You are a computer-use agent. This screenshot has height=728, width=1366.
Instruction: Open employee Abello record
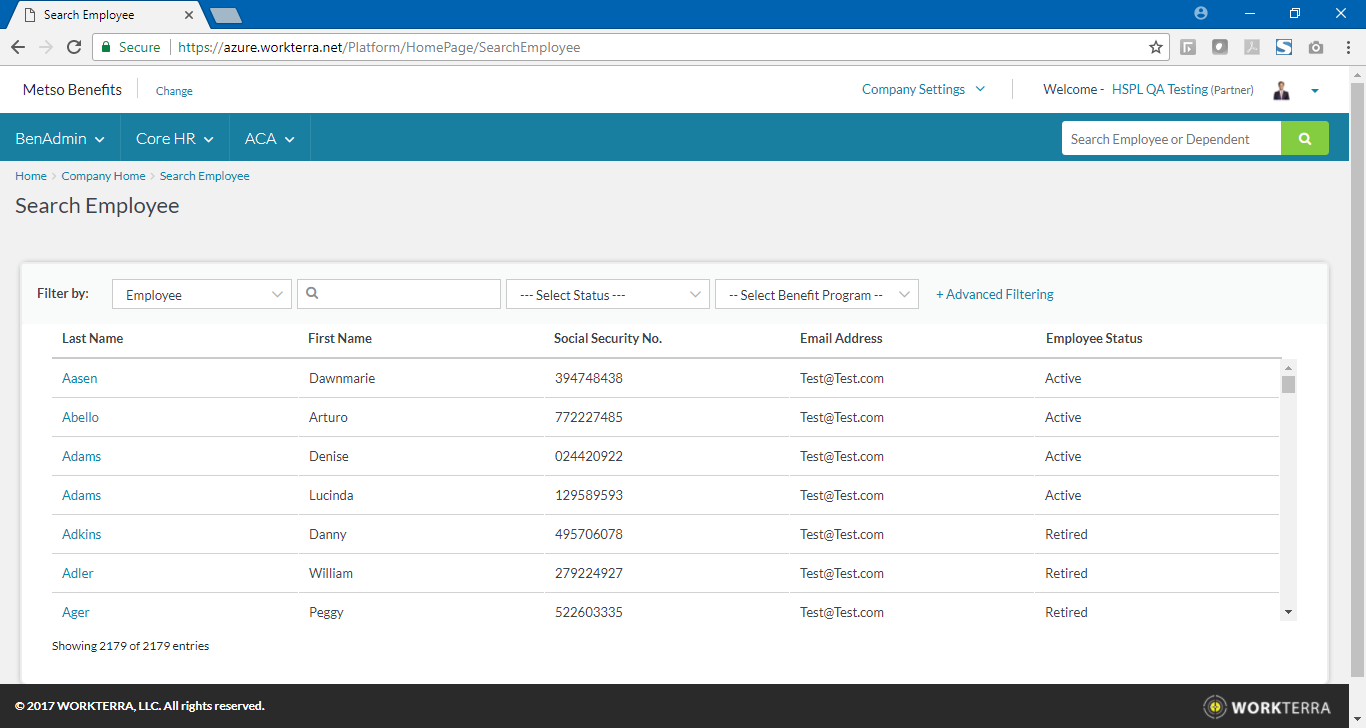(80, 417)
